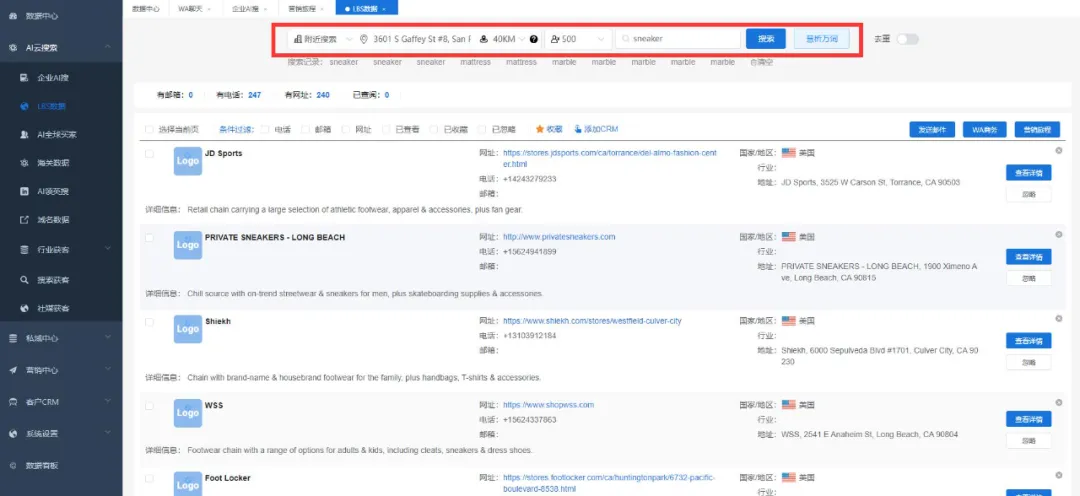The image size is (1080, 496).
Task: Dismiss the Shiekh result with its X icon
Action: (1059, 318)
